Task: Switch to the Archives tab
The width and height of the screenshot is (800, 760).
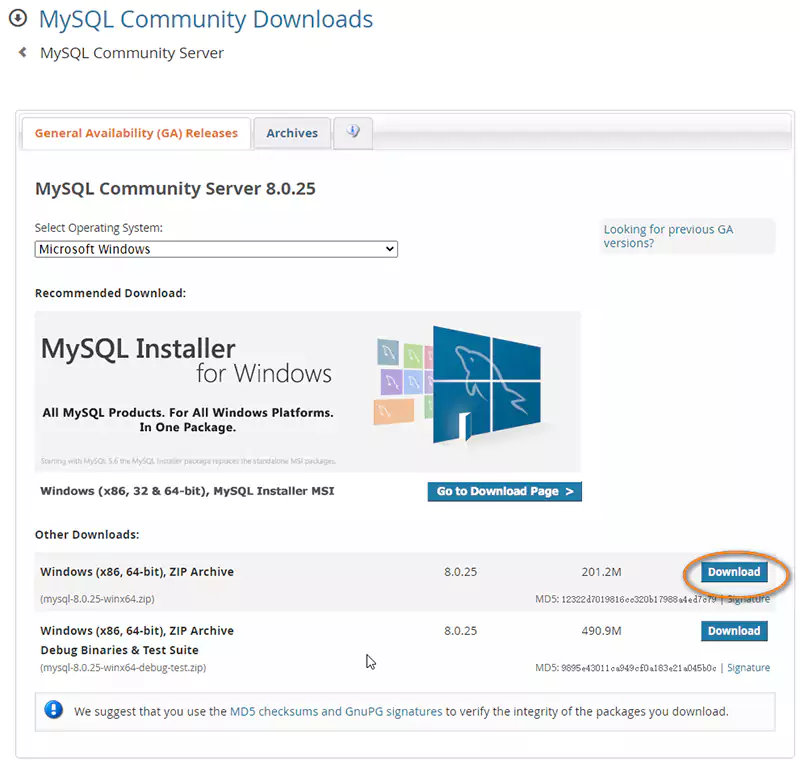Action: (x=292, y=133)
